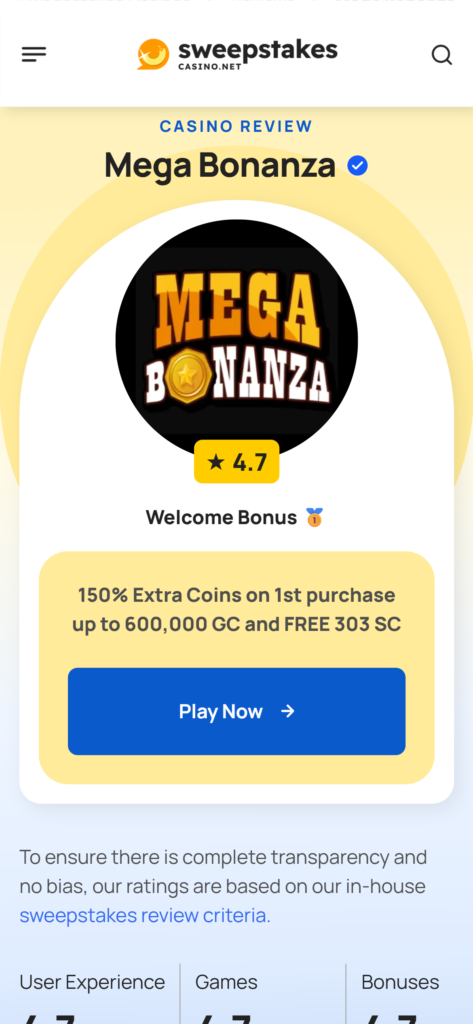Click the medal icon beside Welcome Bonus
Screen dimensions: 473x1024
(314, 518)
